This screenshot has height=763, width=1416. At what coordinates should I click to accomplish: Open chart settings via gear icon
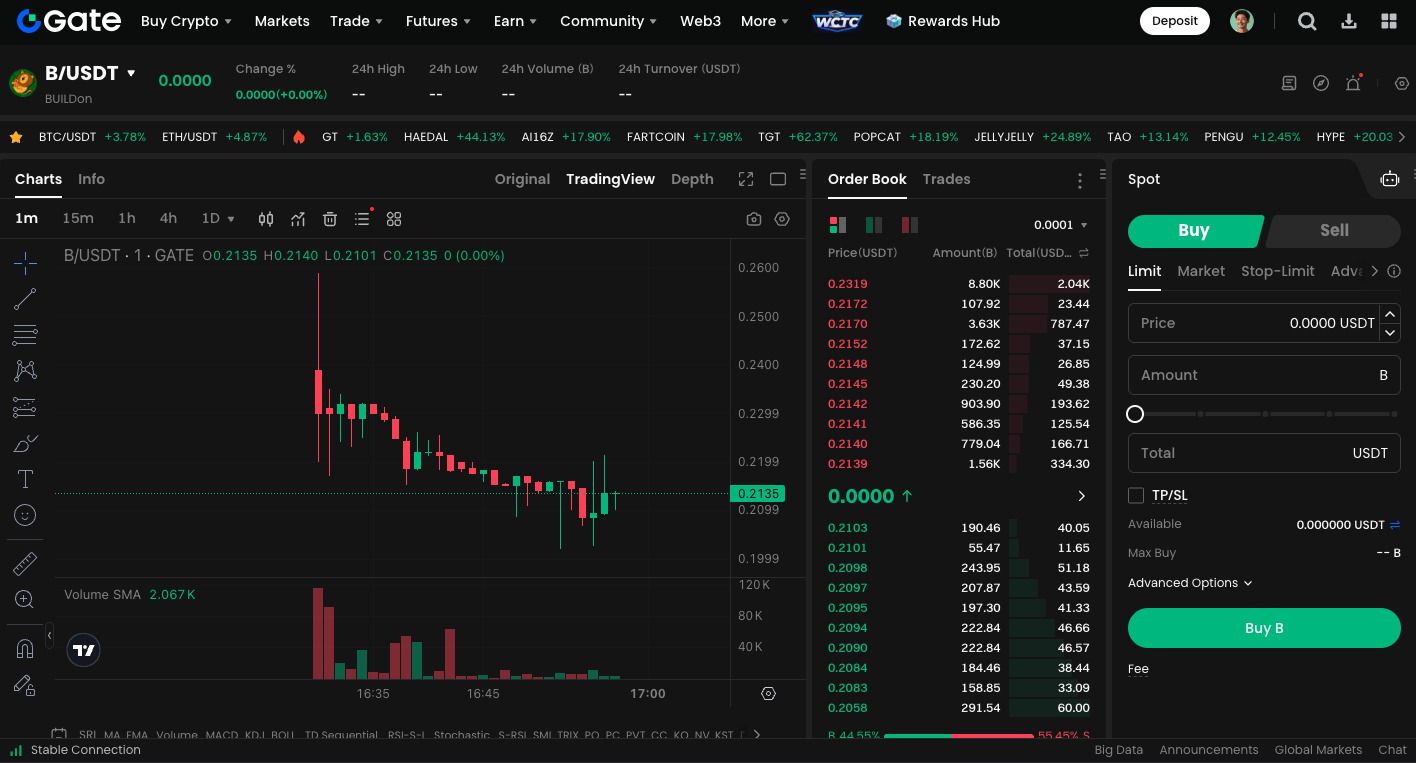click(782, 218)
